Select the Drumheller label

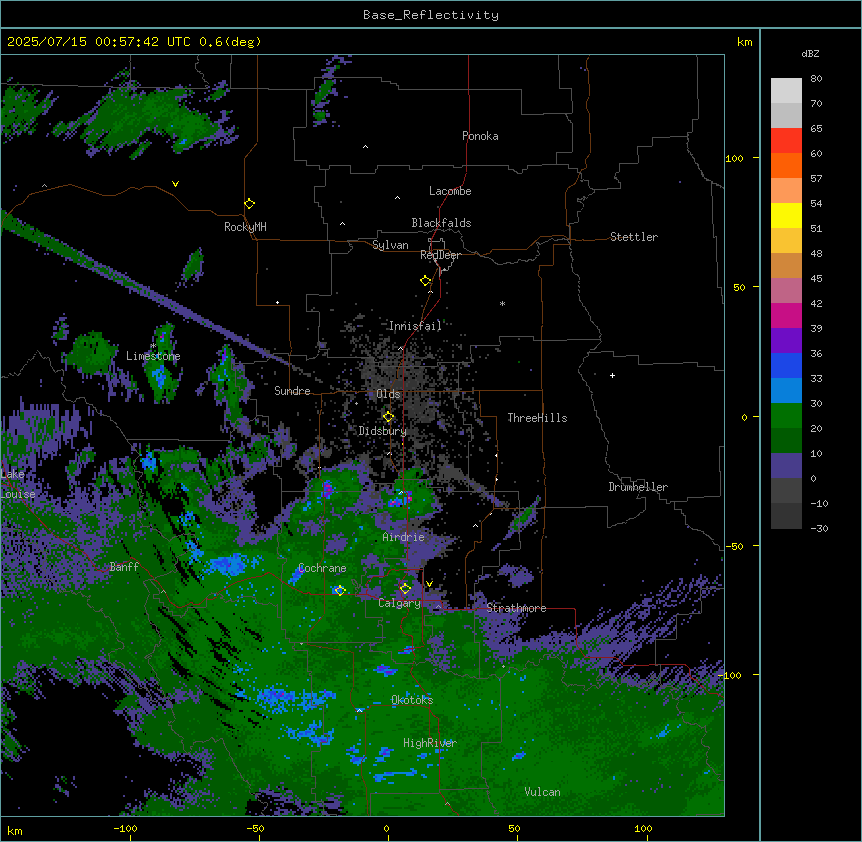pos(638,487)
